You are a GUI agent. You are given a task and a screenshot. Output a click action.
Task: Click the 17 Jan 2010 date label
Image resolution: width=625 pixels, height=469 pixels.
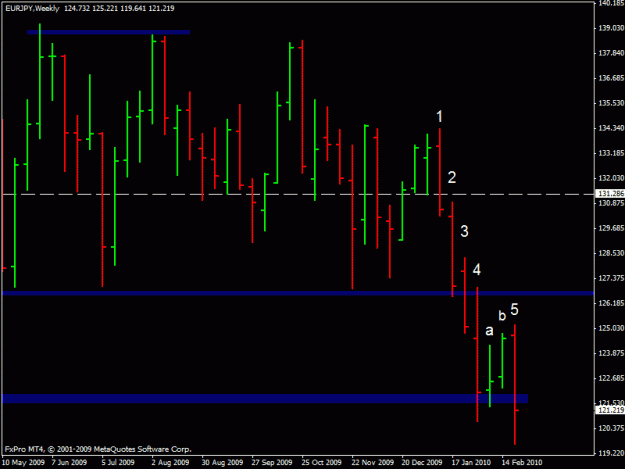[472, 463]
